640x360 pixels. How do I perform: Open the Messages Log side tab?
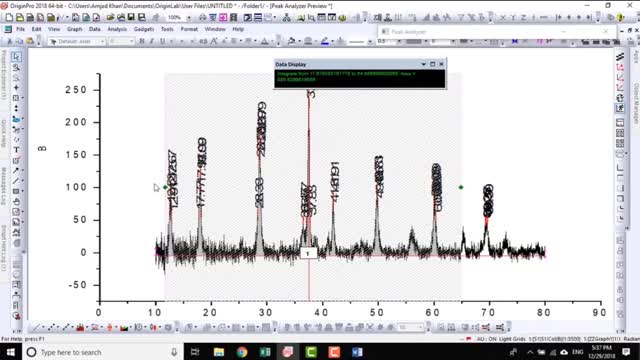pyautogui.click(x=3, y=186)
